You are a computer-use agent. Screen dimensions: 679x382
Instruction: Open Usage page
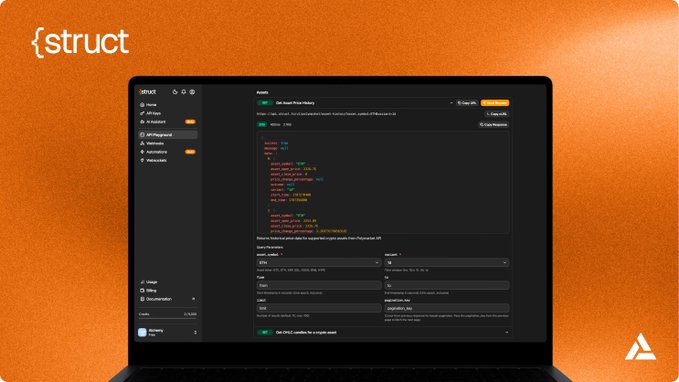152,282
